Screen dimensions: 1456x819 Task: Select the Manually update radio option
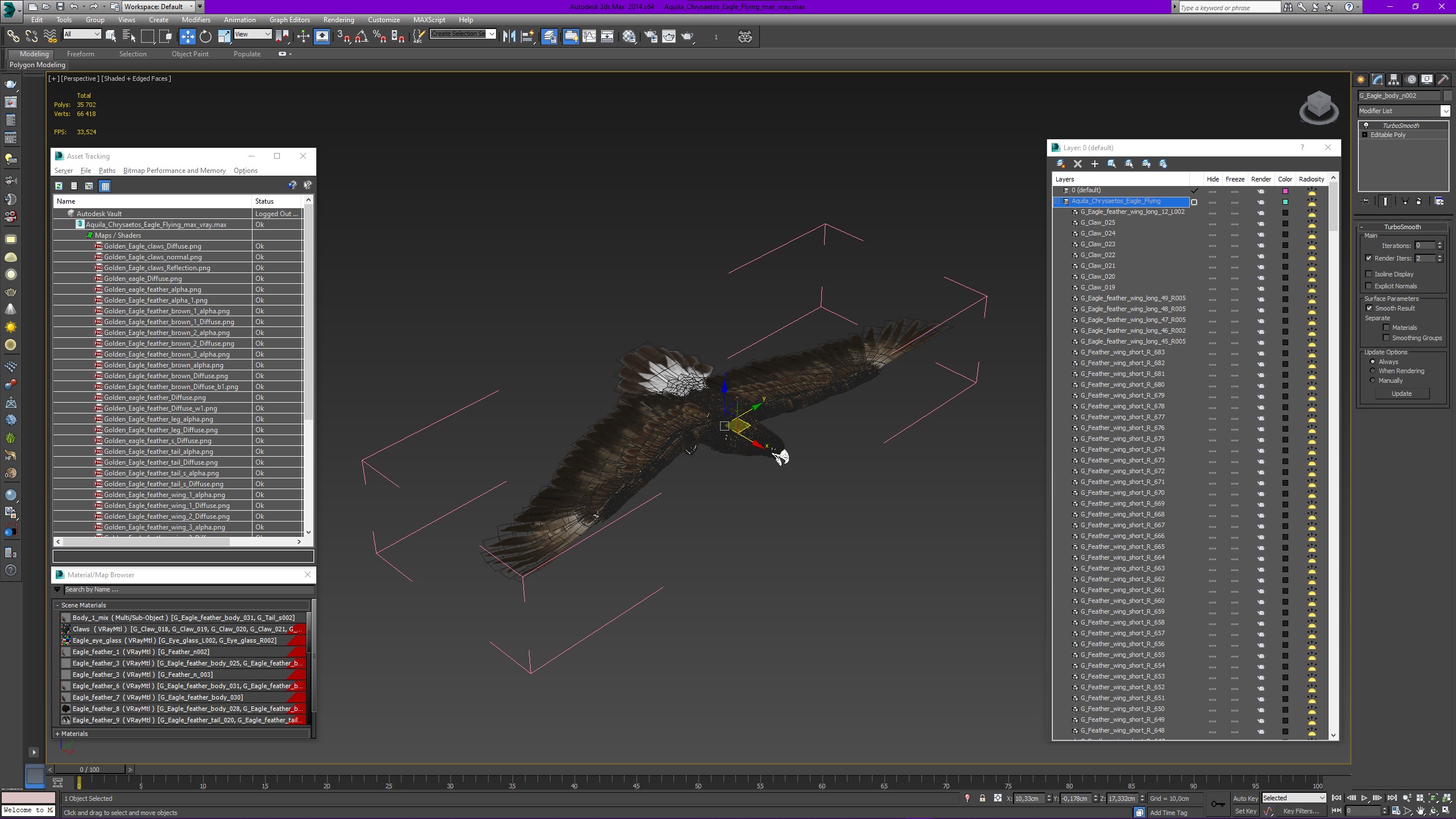click(1373, 380)
